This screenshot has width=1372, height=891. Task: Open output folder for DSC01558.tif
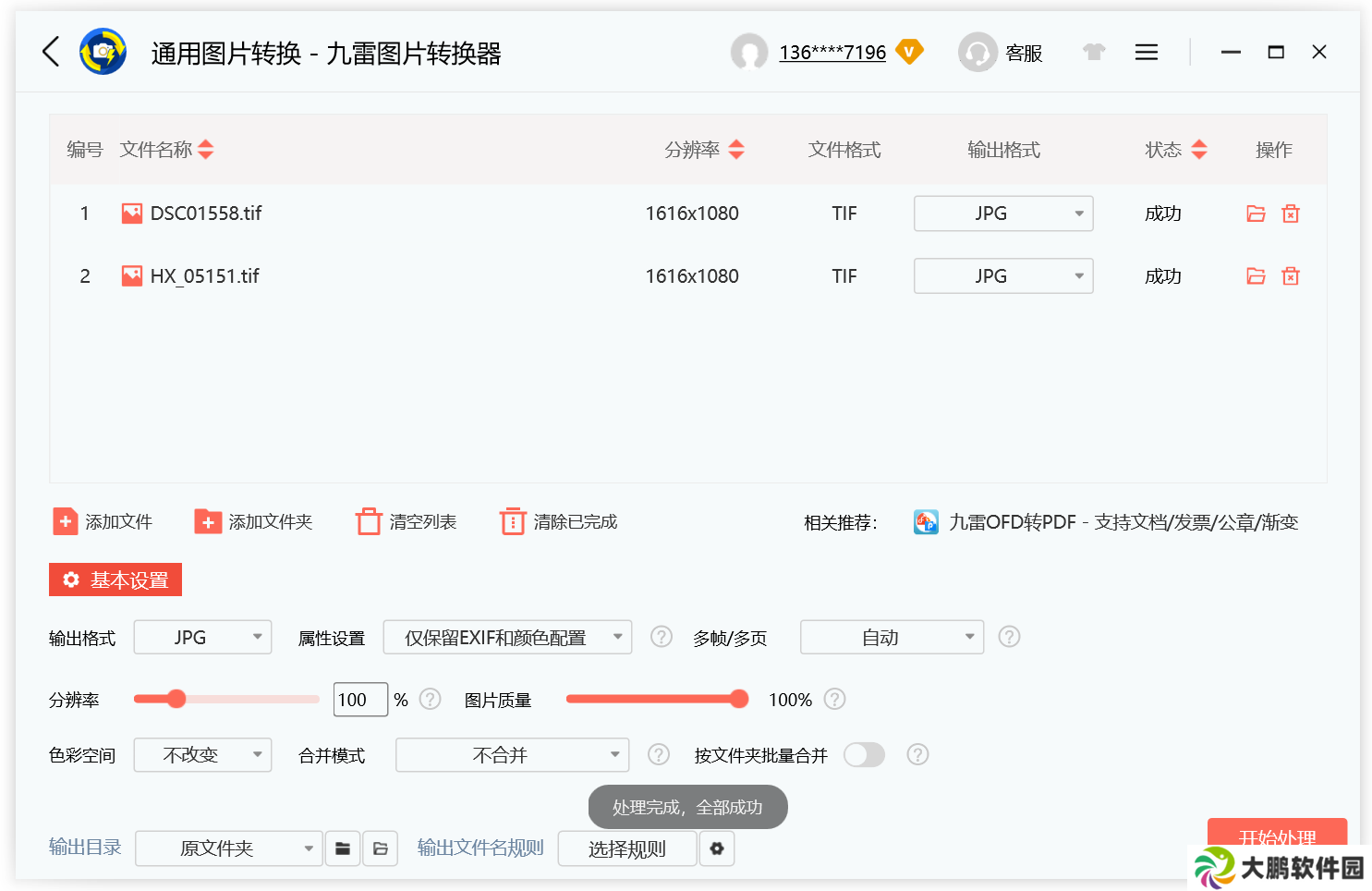click(1256, 214)
